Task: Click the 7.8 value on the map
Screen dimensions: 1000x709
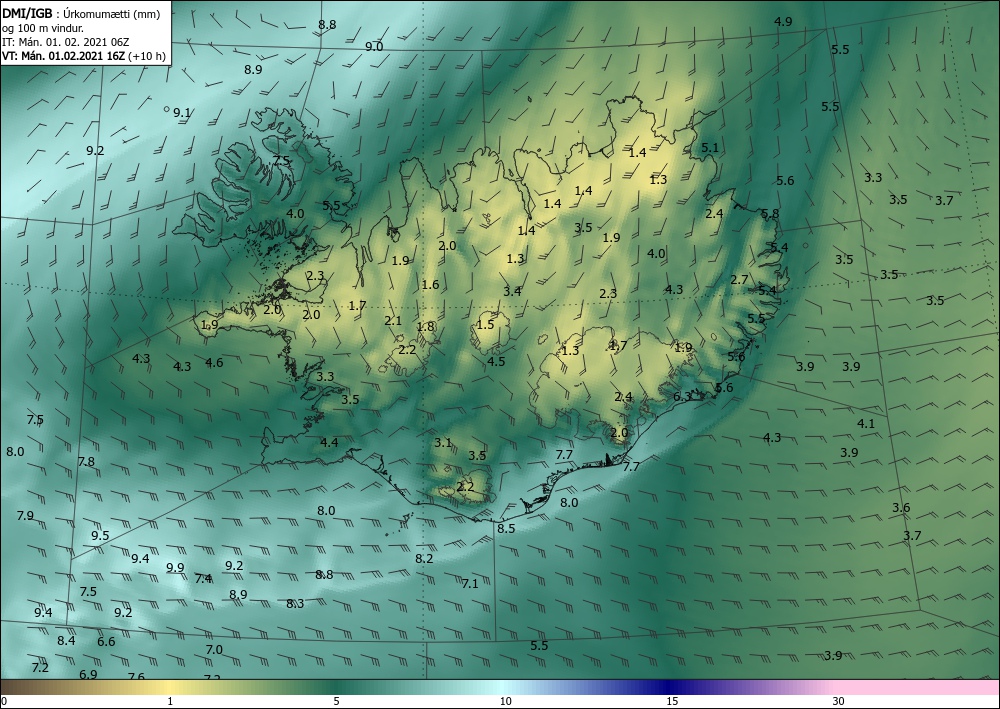Action: pos(86,462)
